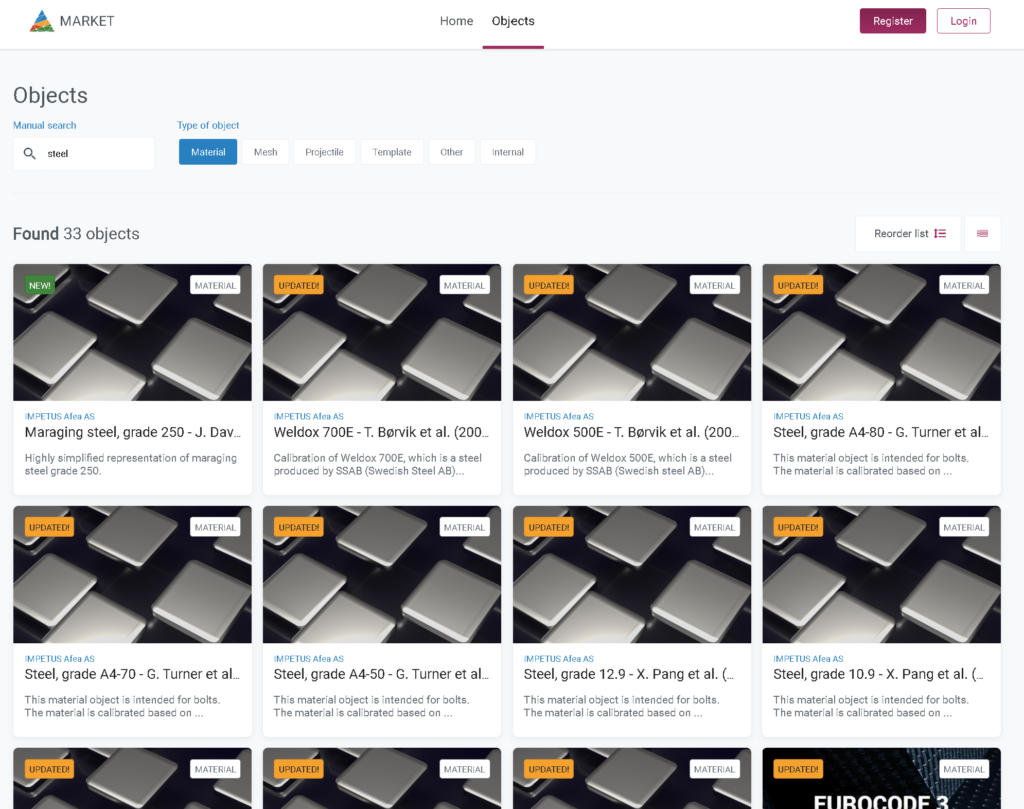The width and height of the screenshot is (1024, 809).
Task: Click the 'Steel, grade A4-70' title
Action: click(133, 674)
